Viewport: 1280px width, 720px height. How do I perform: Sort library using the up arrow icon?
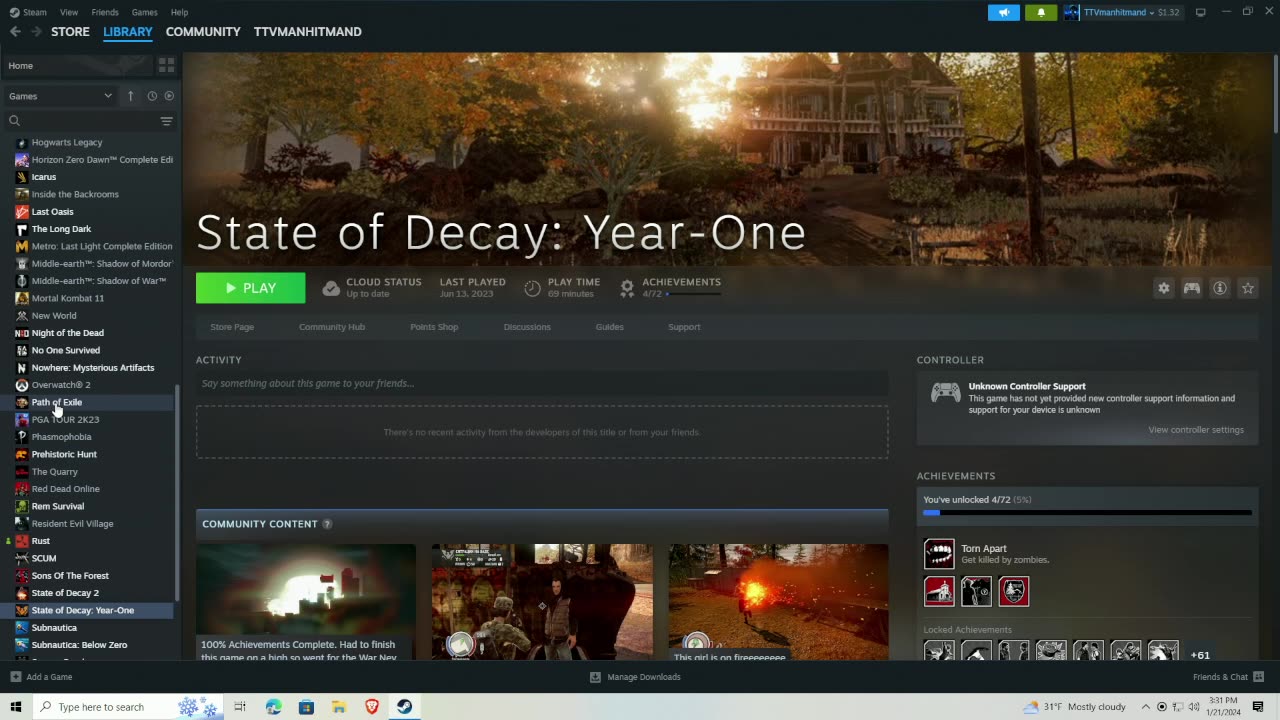point(130,96)
